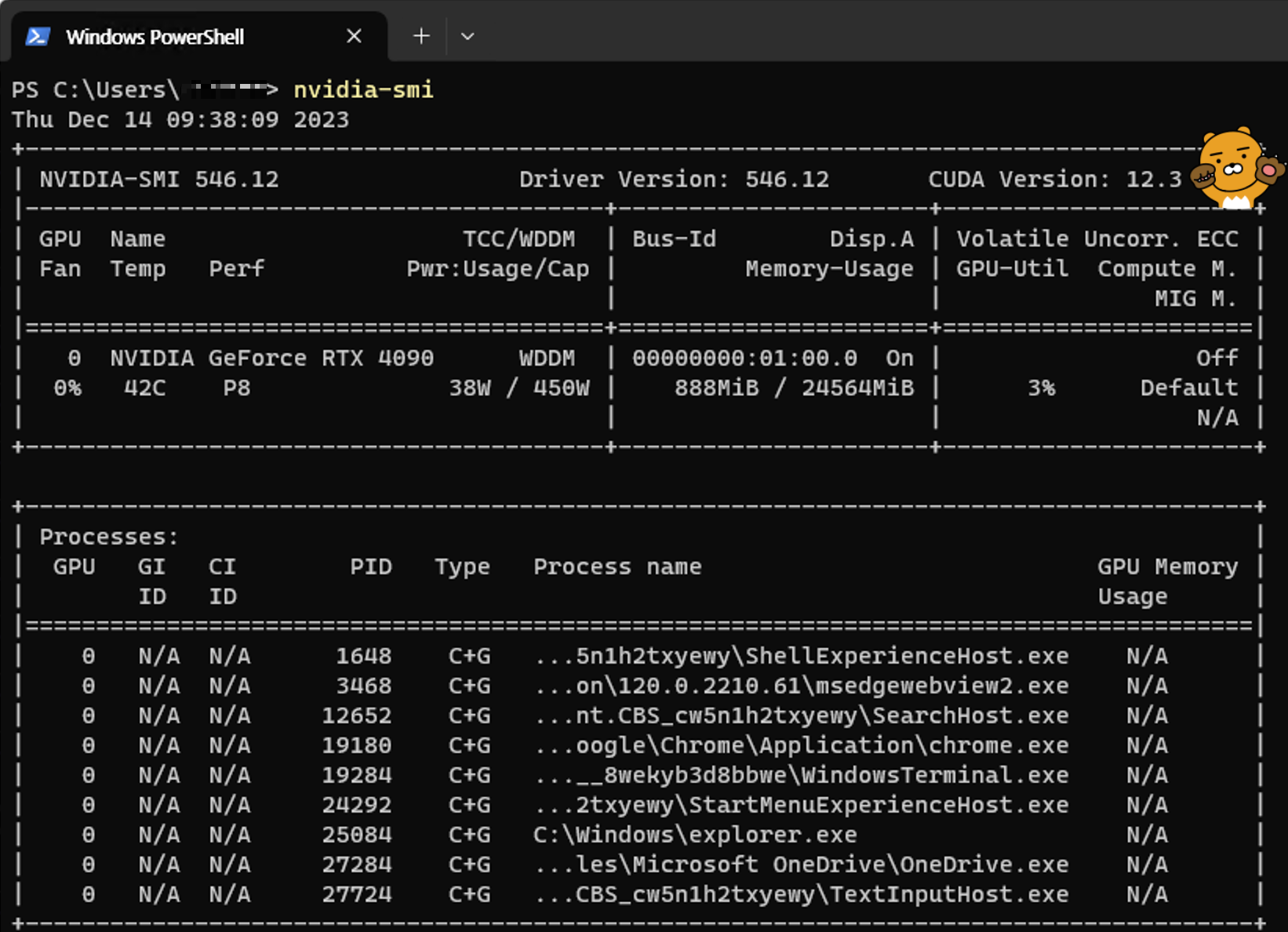Open the new tab profile dropdown arrow

pos(468,36)
